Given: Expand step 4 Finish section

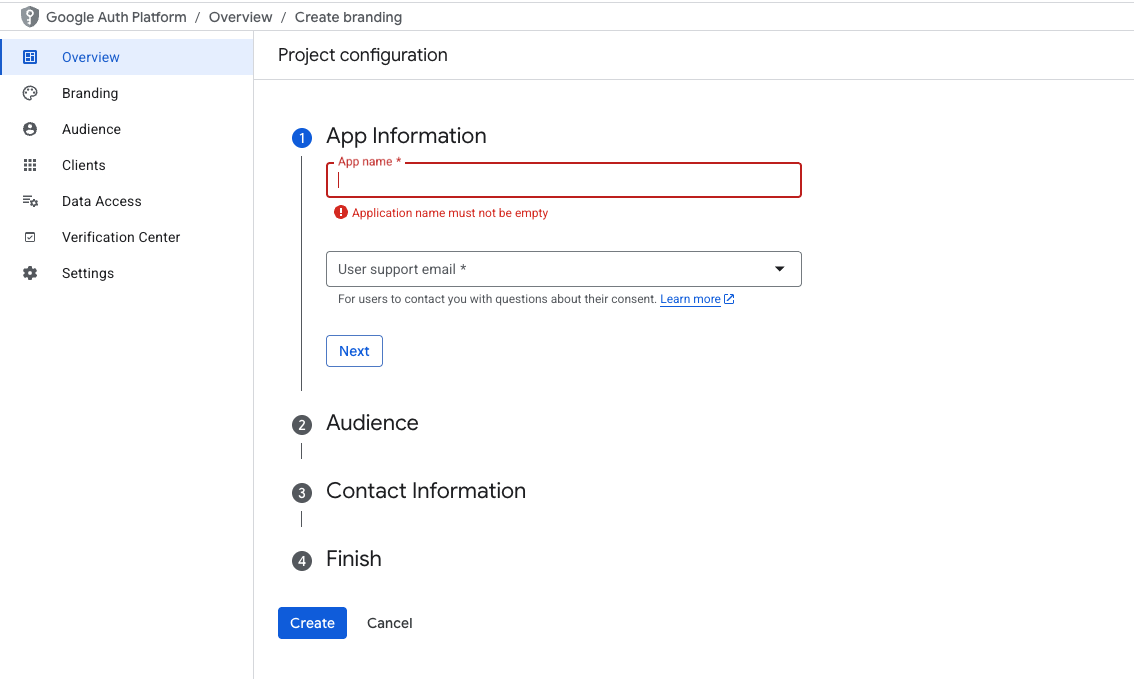Looking at the screenshot, I should [x=353, y=559].
